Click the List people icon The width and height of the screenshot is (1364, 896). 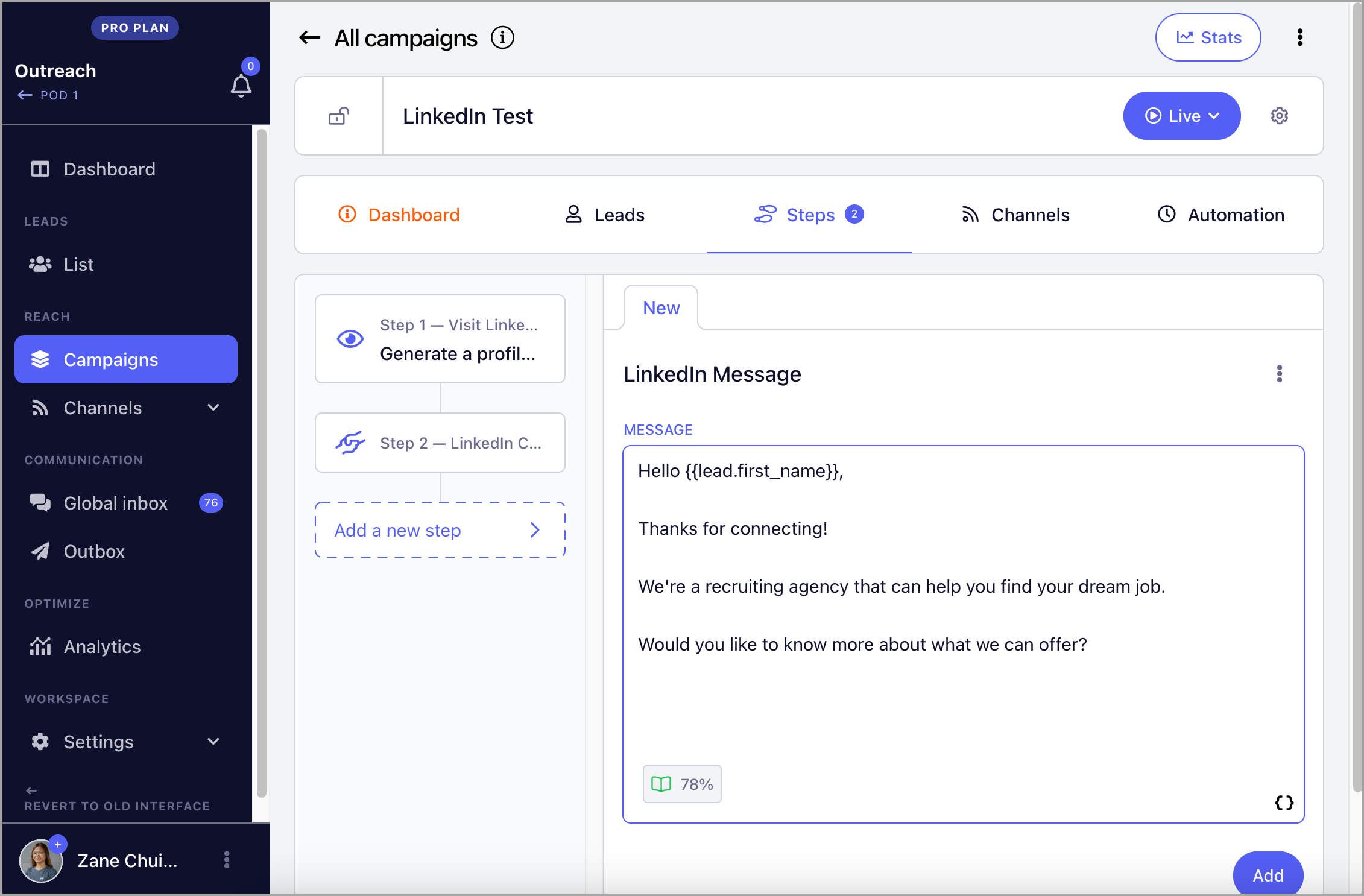click(x=40, y=264)
